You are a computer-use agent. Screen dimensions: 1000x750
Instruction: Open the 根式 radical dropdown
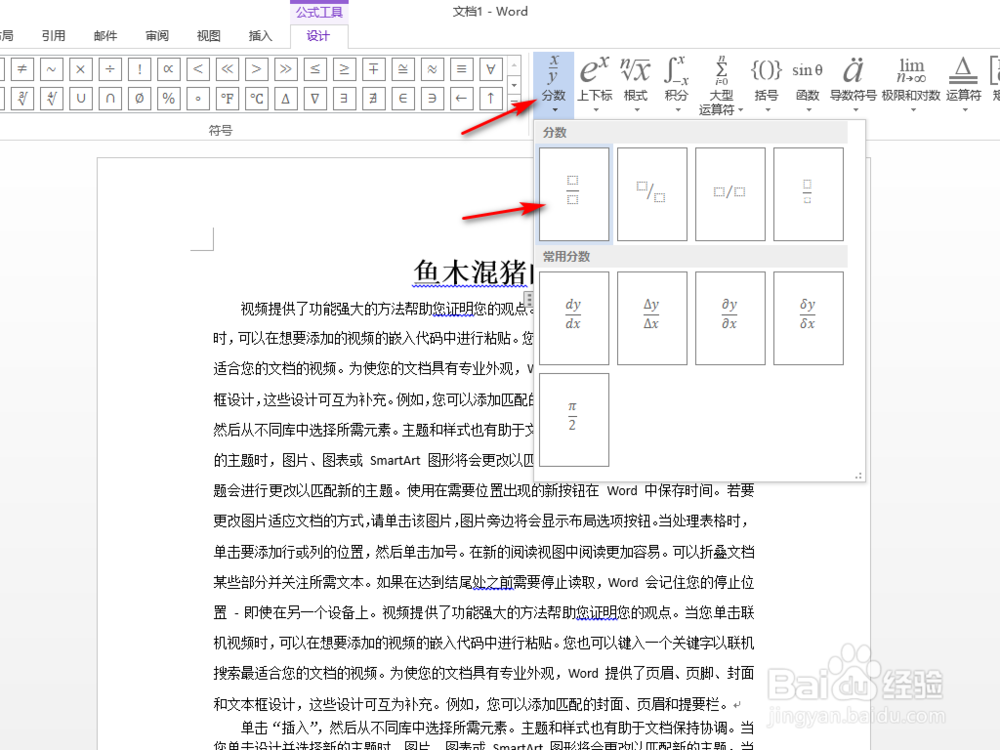click(636, 84)
